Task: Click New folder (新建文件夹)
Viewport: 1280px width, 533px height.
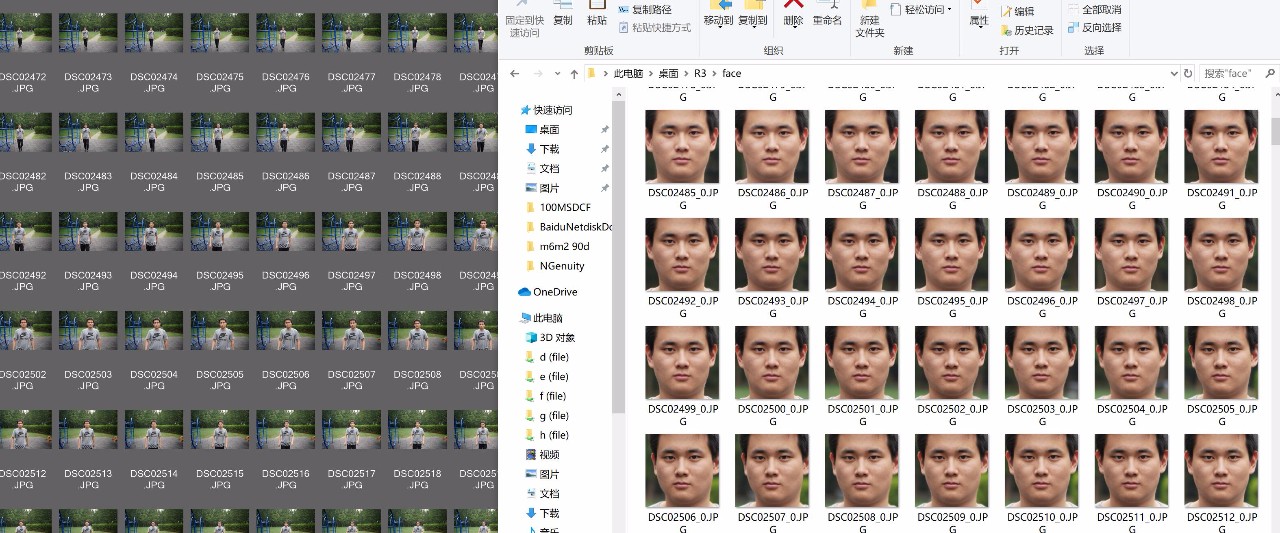Action: [x=870, y=20]
